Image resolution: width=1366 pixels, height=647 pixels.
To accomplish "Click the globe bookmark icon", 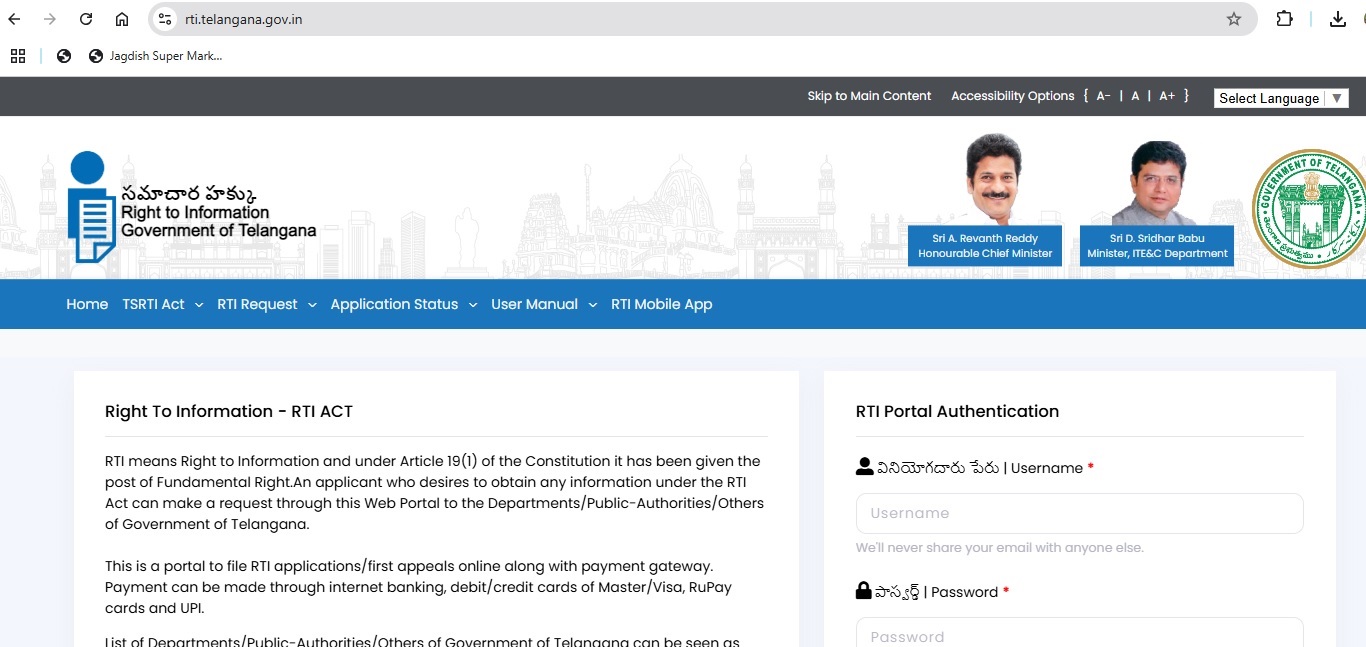I will [64, 56].
